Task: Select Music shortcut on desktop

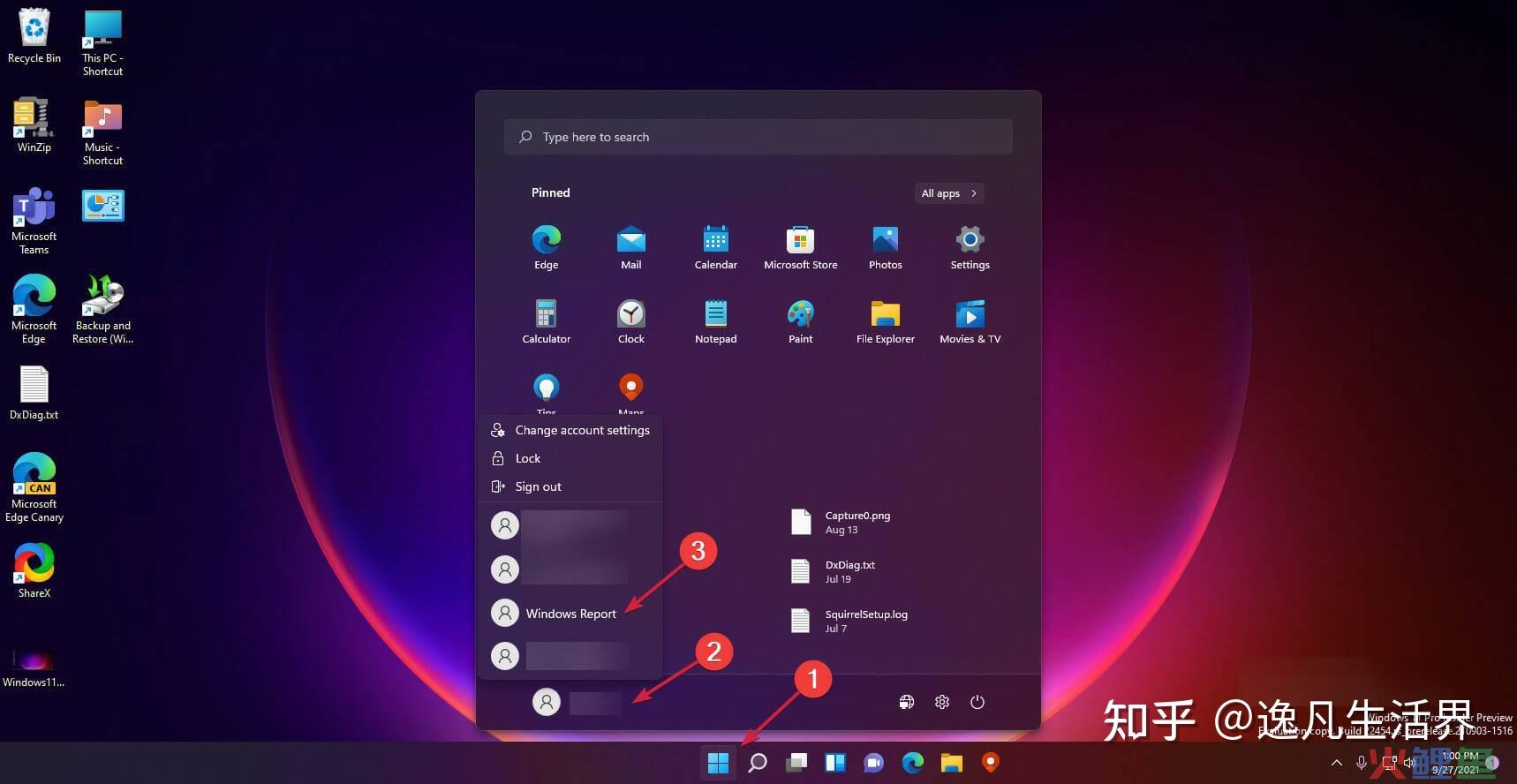Action: point(102,132)
